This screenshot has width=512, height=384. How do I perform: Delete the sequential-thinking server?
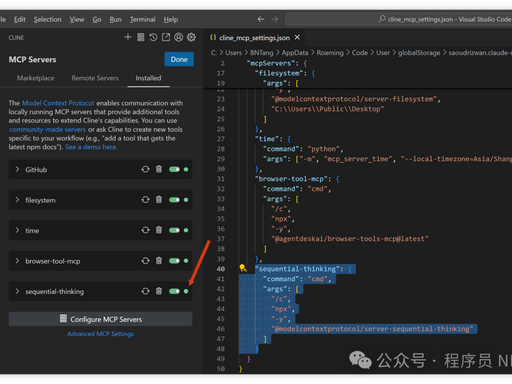tap(159, 291)
